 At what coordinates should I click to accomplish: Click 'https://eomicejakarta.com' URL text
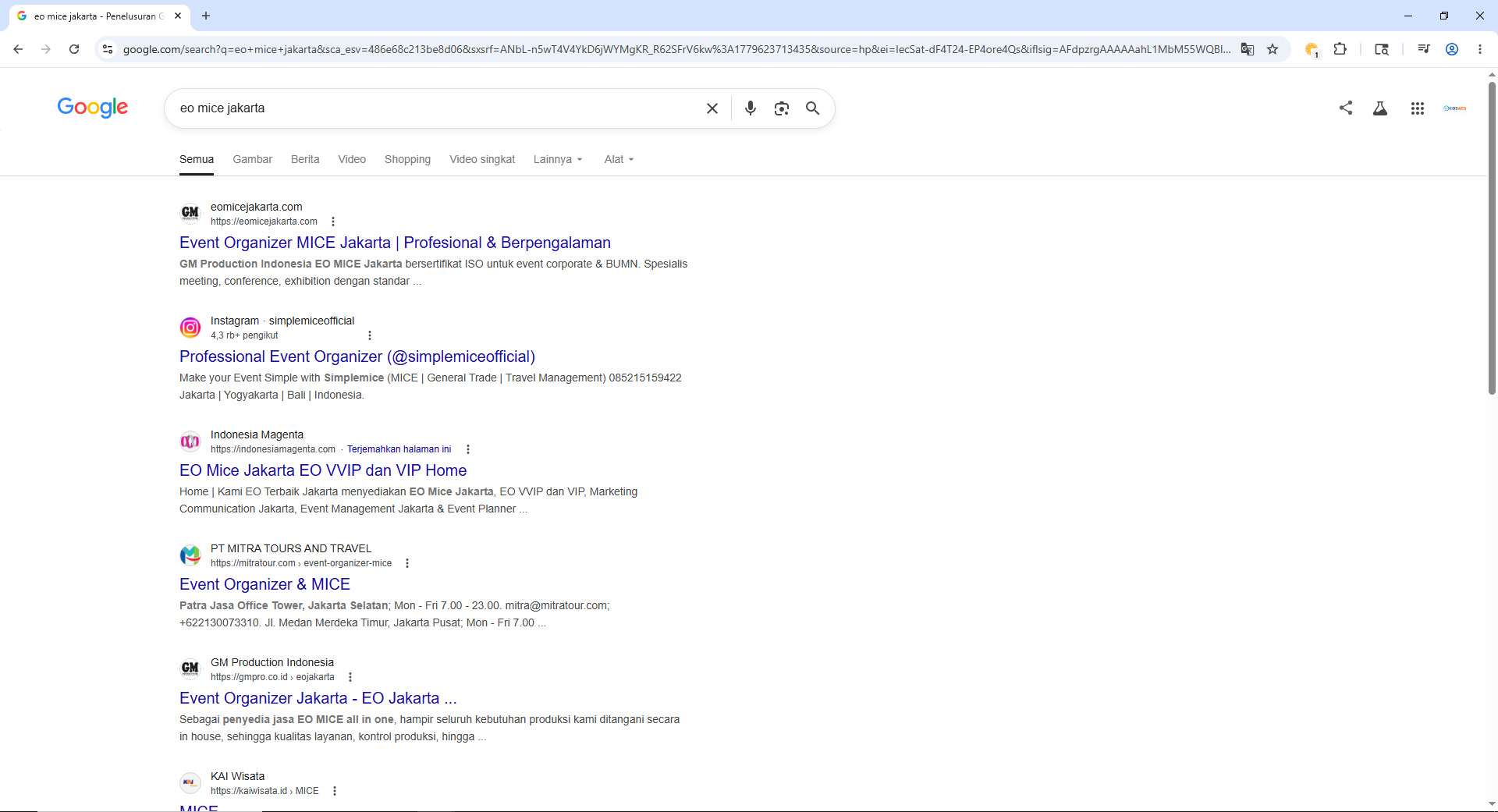click(x=264, y=222)
